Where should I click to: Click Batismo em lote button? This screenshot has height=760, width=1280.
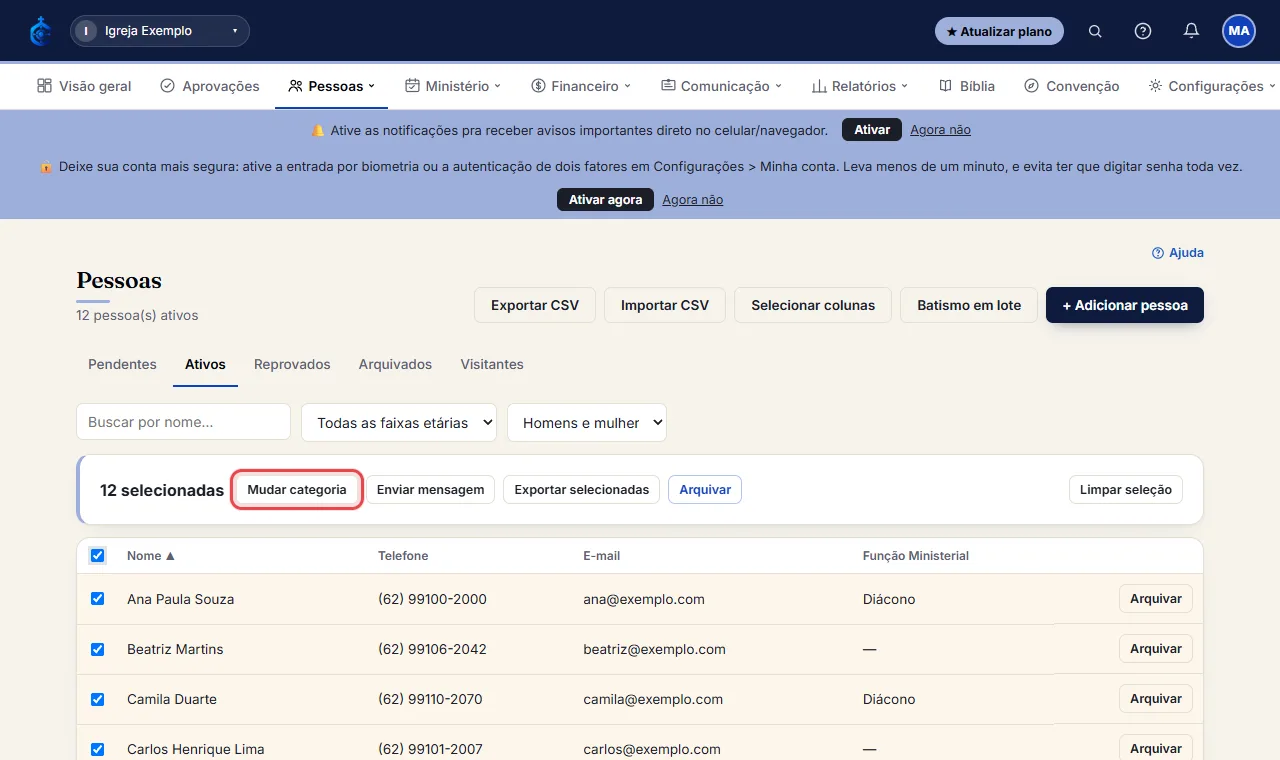969,305
